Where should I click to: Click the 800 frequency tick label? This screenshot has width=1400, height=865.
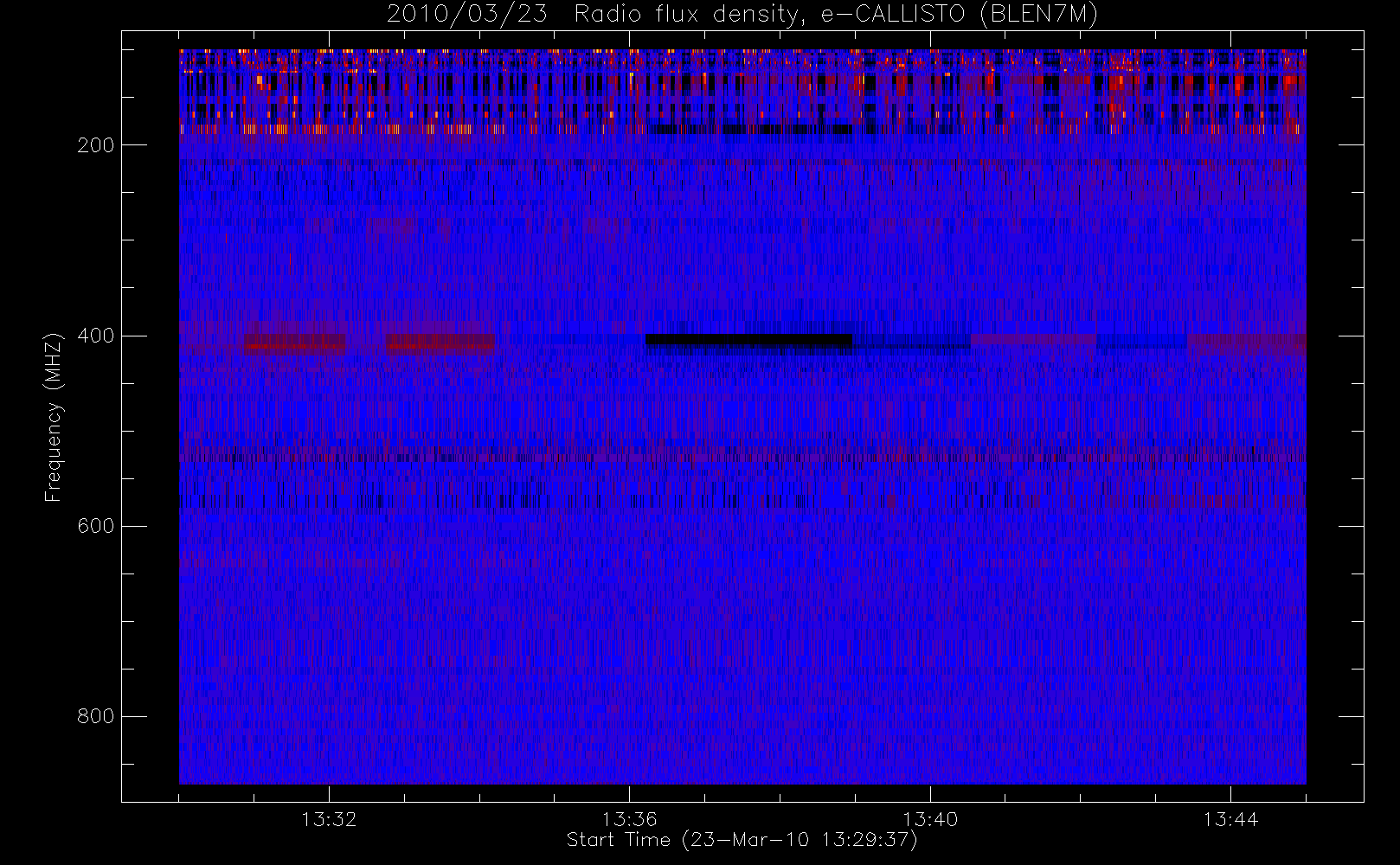click(x=96, y=716)
